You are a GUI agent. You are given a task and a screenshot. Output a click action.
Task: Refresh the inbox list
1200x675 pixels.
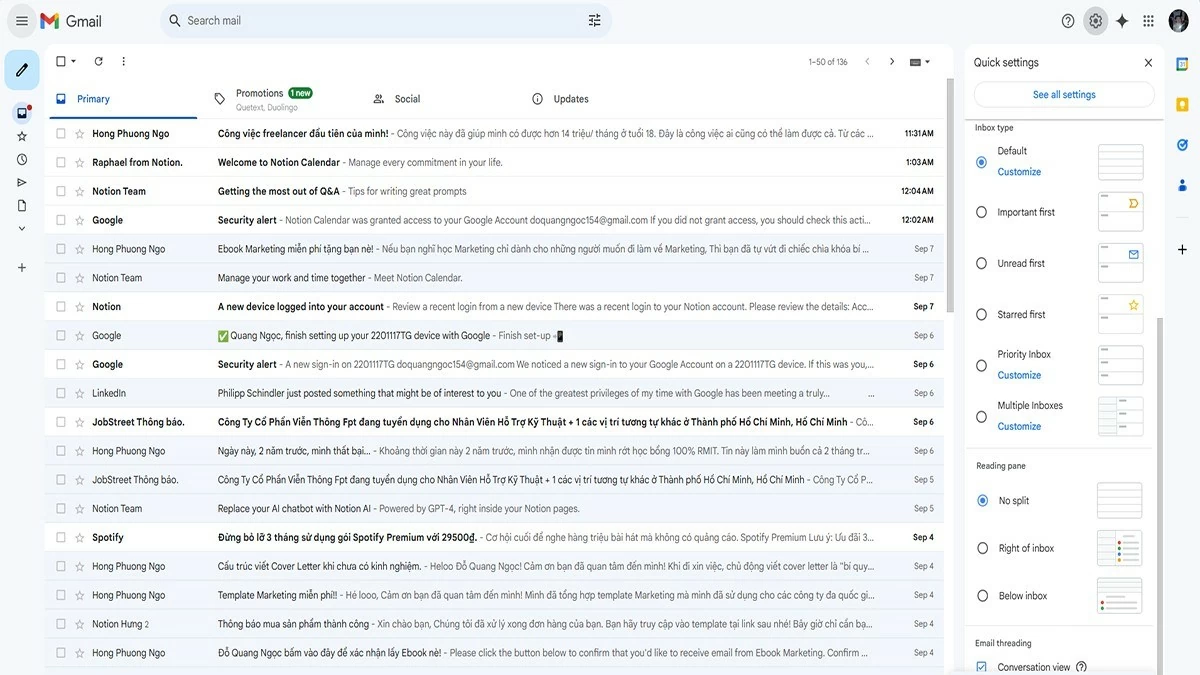[97, 60]
